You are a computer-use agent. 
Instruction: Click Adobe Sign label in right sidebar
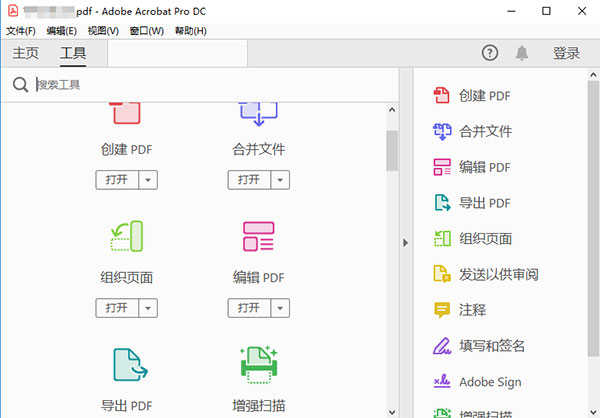(x=490, y=382)
